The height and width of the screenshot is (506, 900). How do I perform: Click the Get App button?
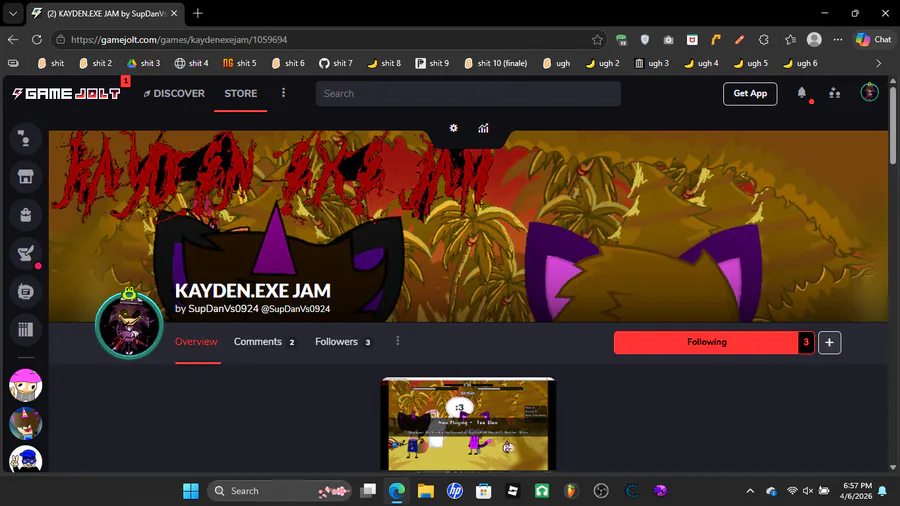click(750, 94)
